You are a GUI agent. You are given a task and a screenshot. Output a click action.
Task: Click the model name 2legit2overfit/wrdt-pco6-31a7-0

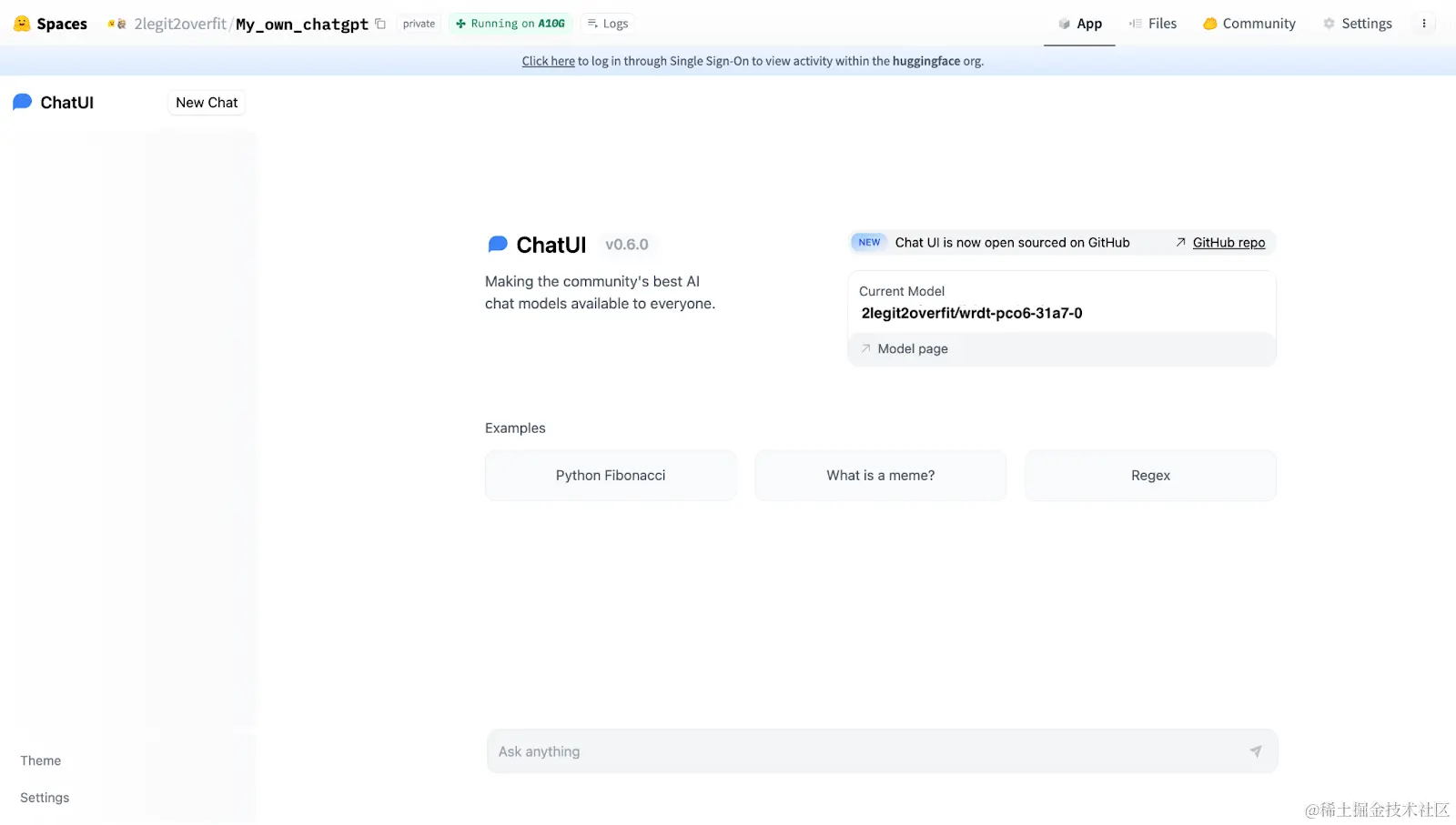(x=972, y=313)
